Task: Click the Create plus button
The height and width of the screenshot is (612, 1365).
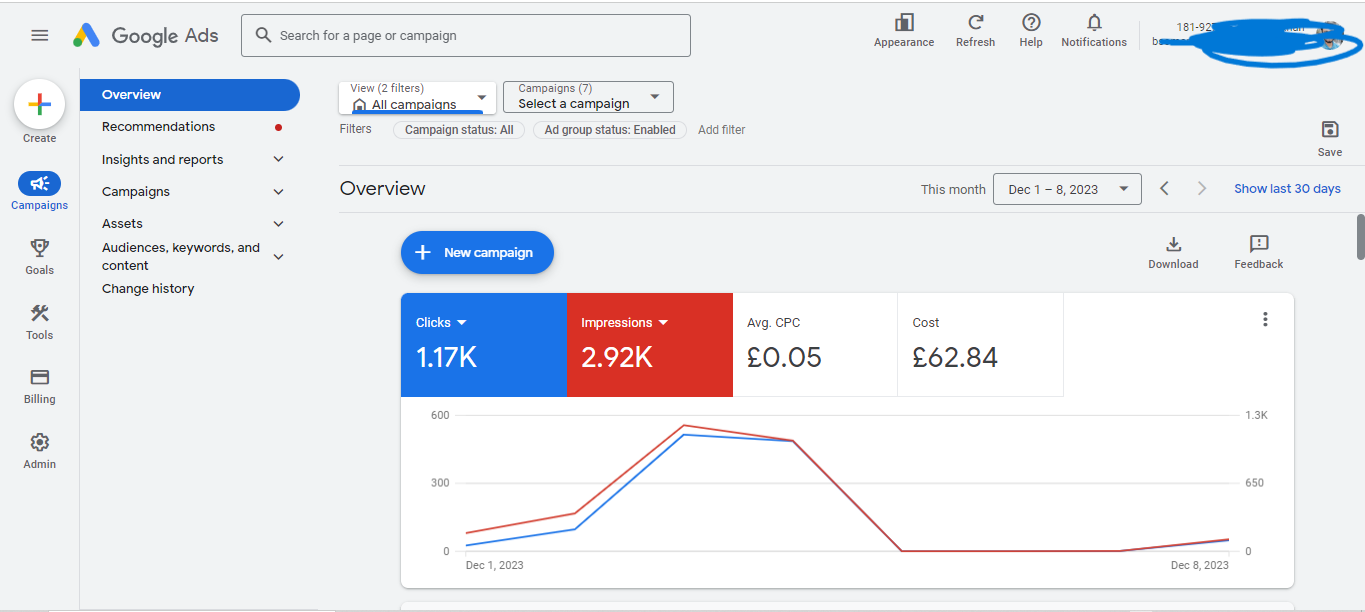Action: 39,105
